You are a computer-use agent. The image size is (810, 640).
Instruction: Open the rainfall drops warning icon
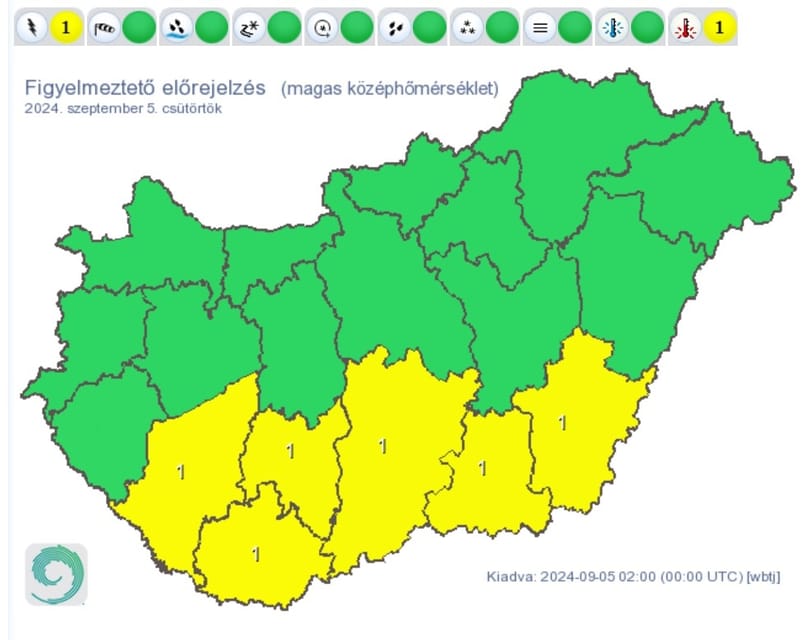(395, 27)
